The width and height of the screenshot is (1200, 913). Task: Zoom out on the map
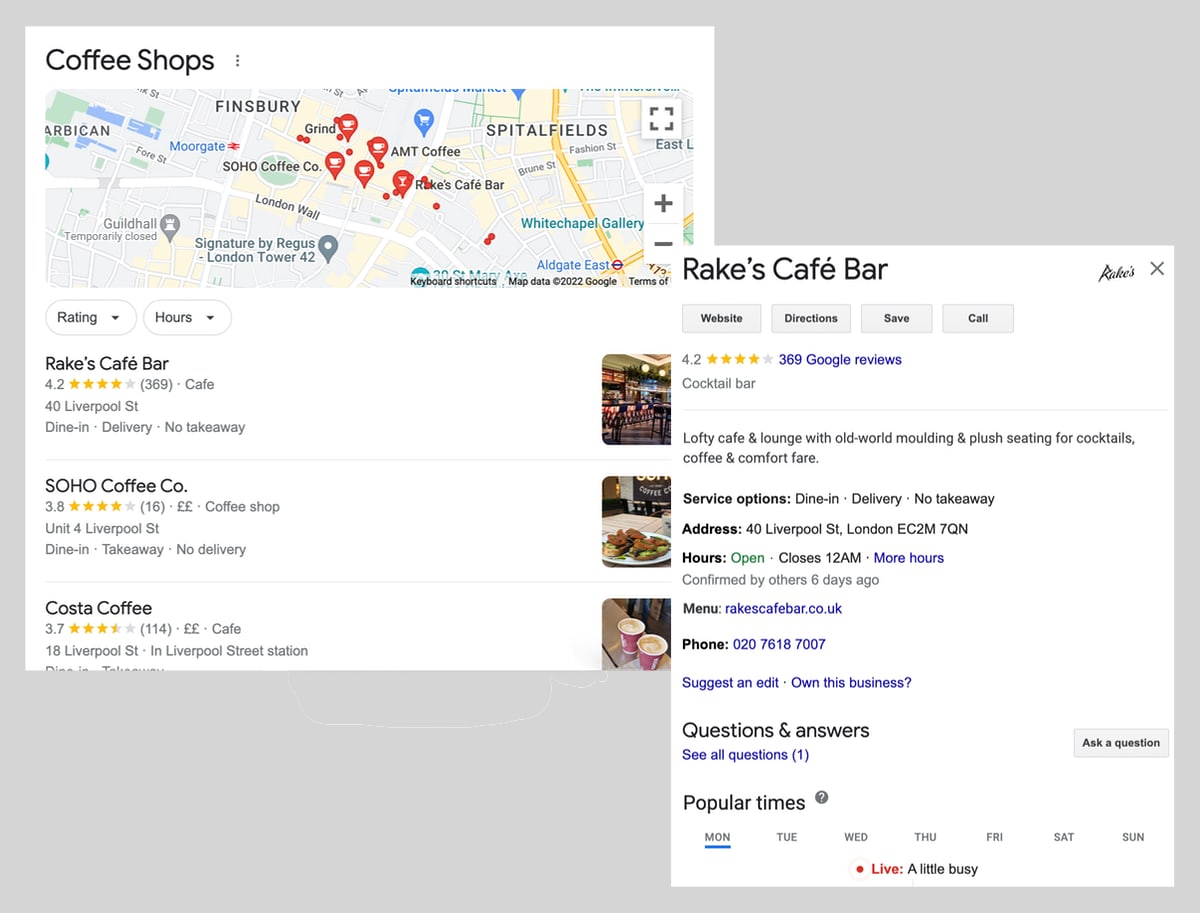[663, 244]
